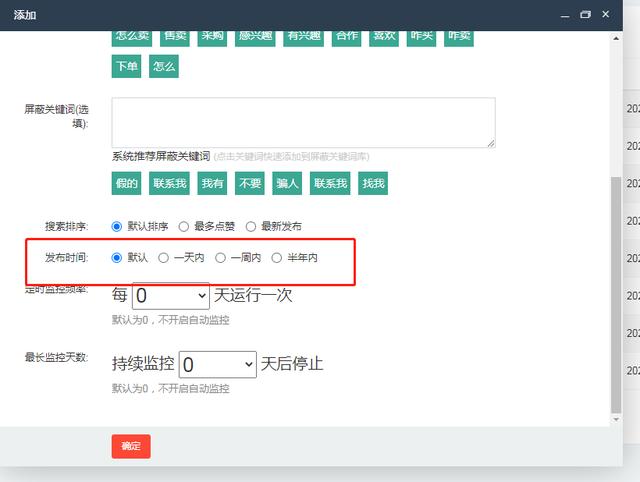This screenshot has width=640, height=482.
Task: Add the 下单 keyword tag
Action: tap(126, 66)
